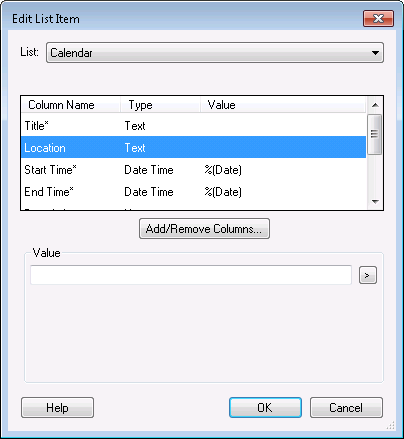
Task: Click the scroll up arrow in column list
Action: [x=375, y=105]
